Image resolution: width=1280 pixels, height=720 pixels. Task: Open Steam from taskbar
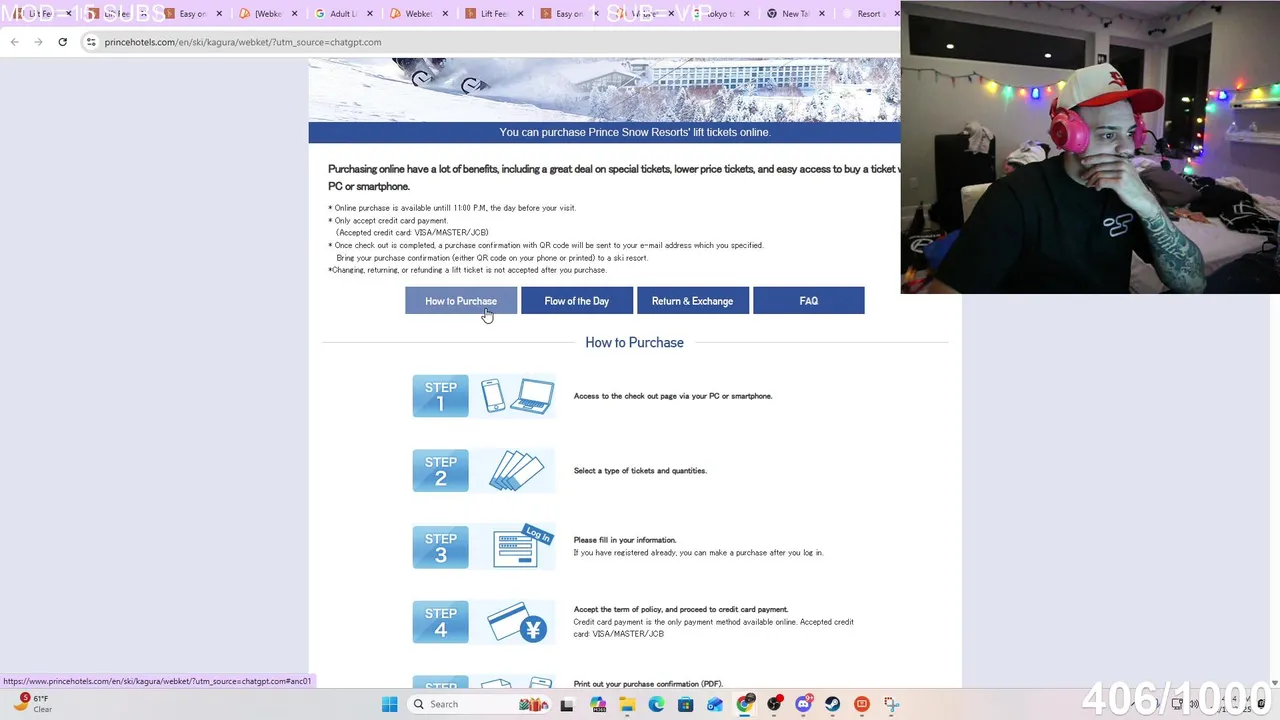coord(832,704)
